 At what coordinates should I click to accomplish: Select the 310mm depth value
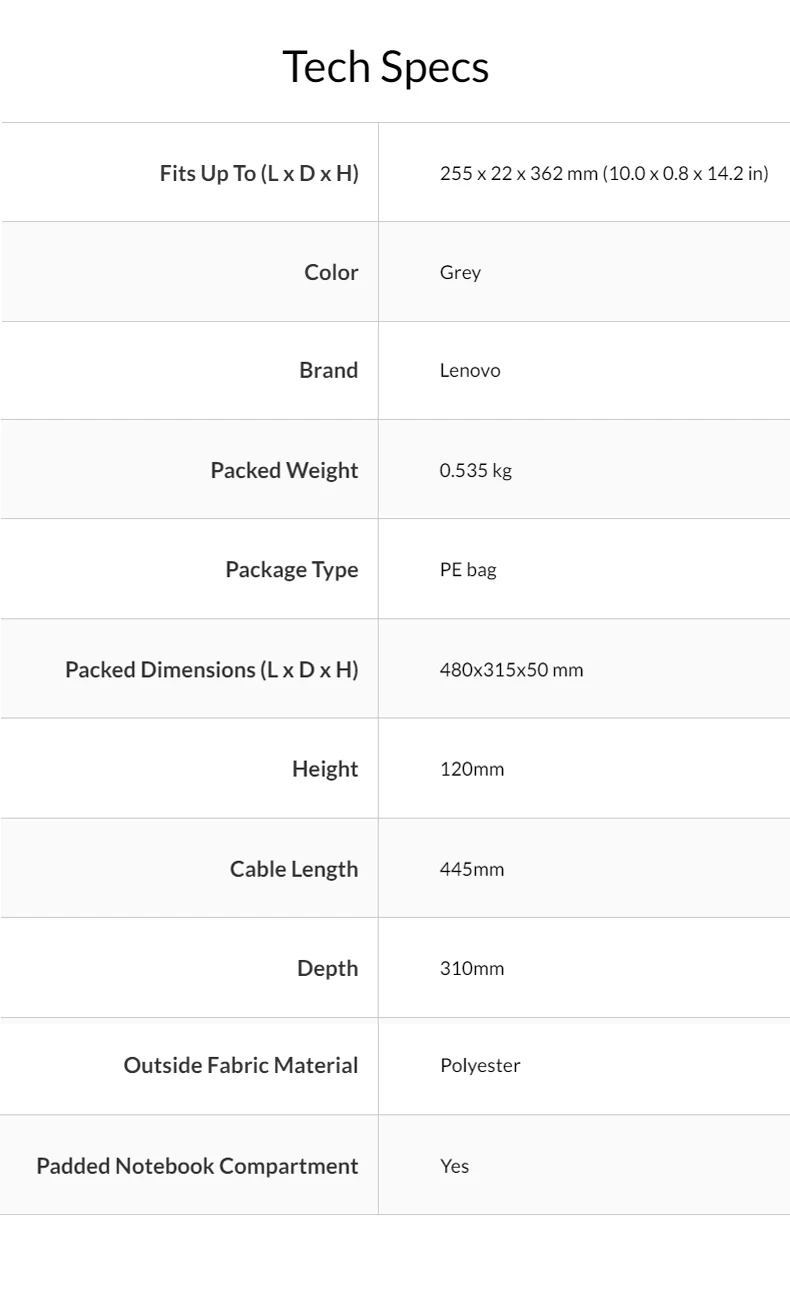[472, 968]
